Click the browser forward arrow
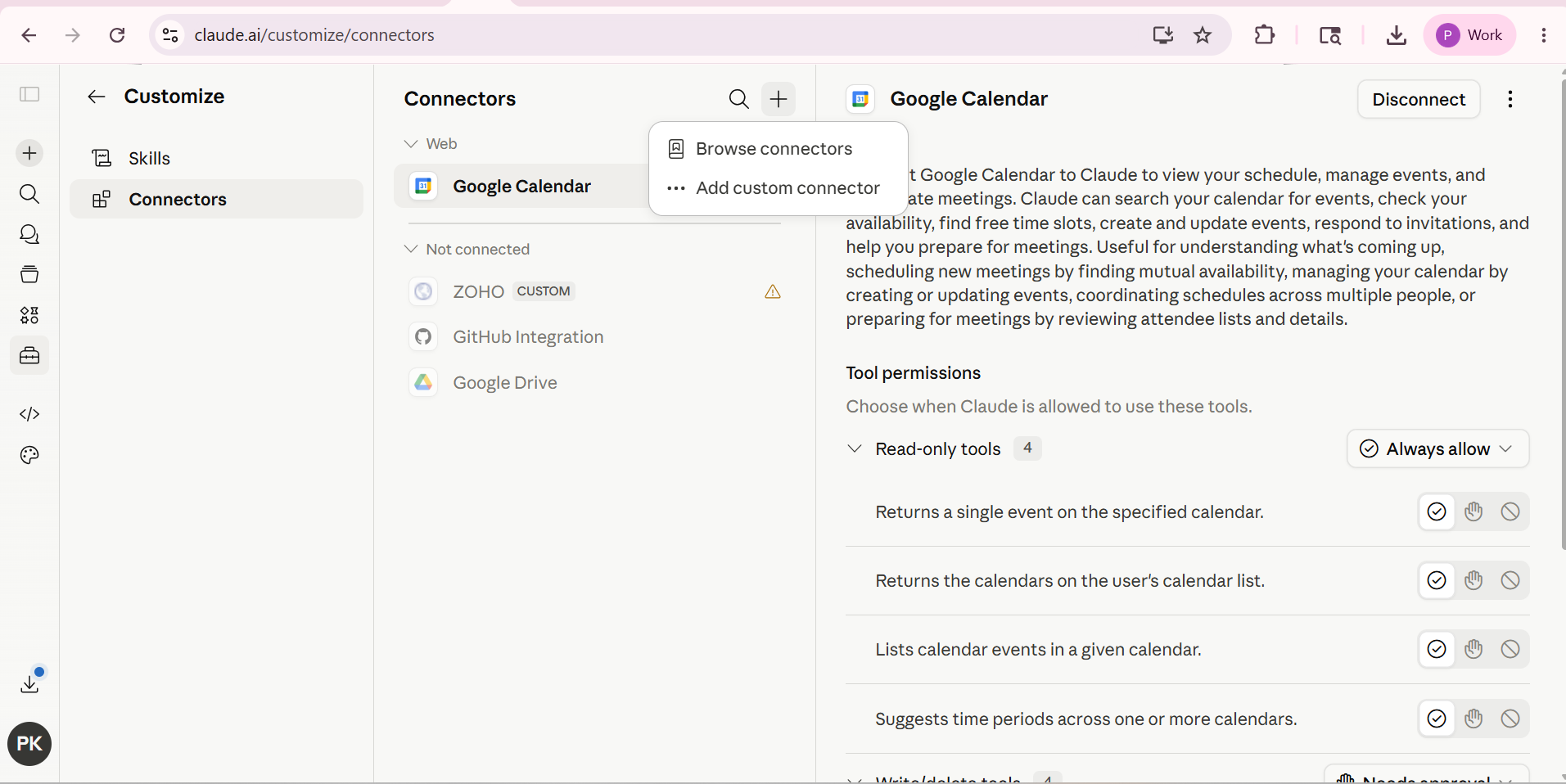Image resolution: width=1566 pixels, height=784 pixels. tap(73, 35)
